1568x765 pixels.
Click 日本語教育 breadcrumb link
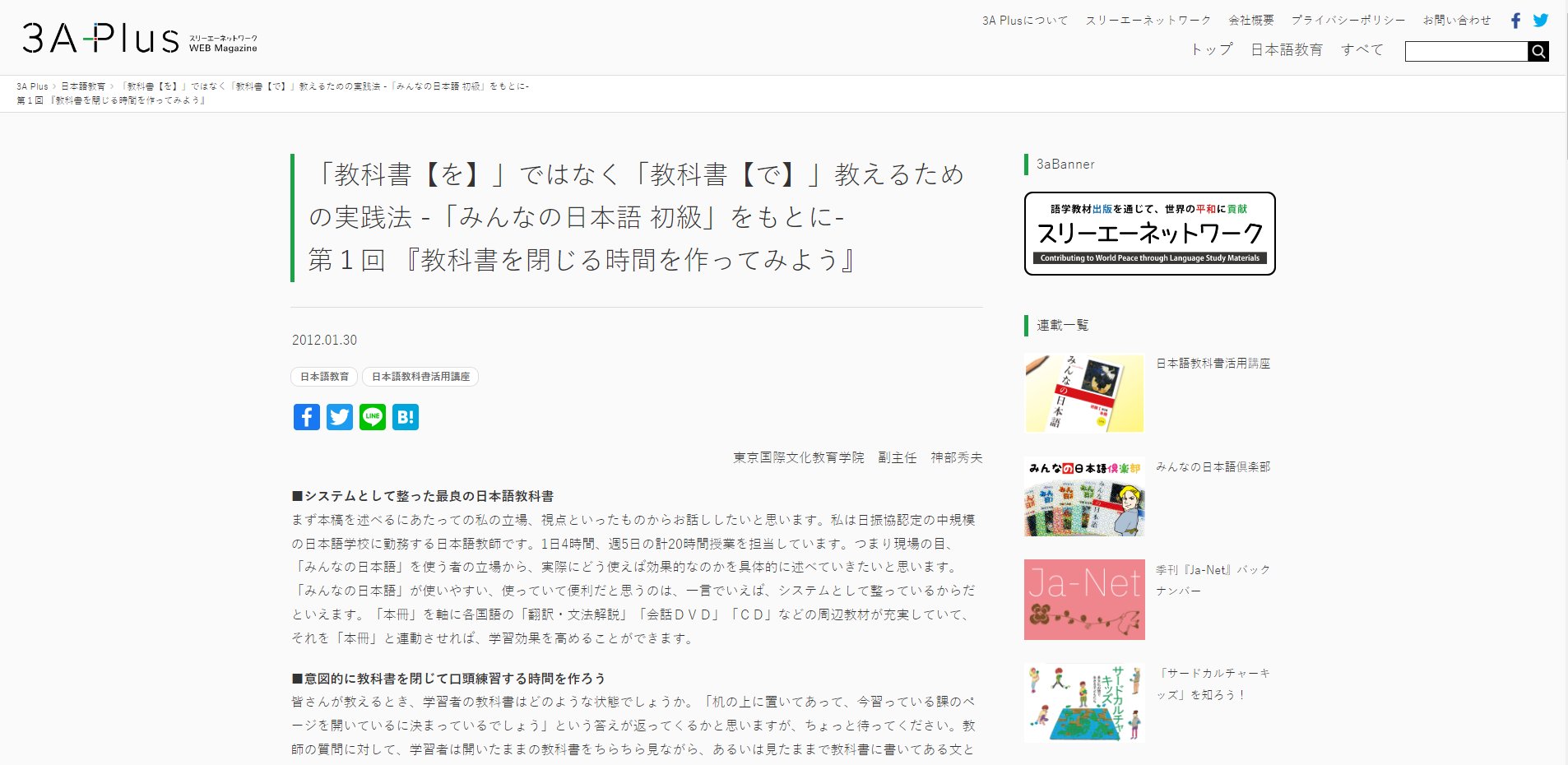(x=83, y=86)
